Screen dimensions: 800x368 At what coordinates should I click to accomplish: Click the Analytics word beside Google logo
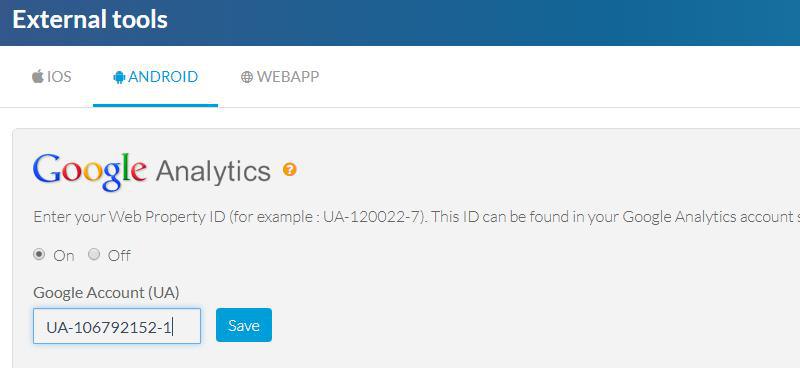(x=213, y=172)
